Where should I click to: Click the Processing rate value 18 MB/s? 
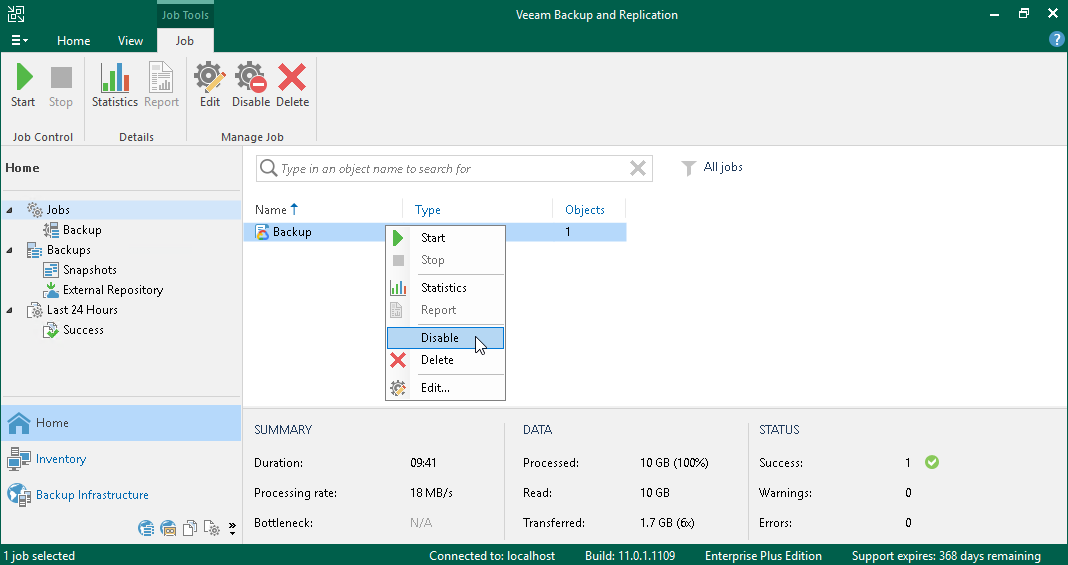coord(431,493)
